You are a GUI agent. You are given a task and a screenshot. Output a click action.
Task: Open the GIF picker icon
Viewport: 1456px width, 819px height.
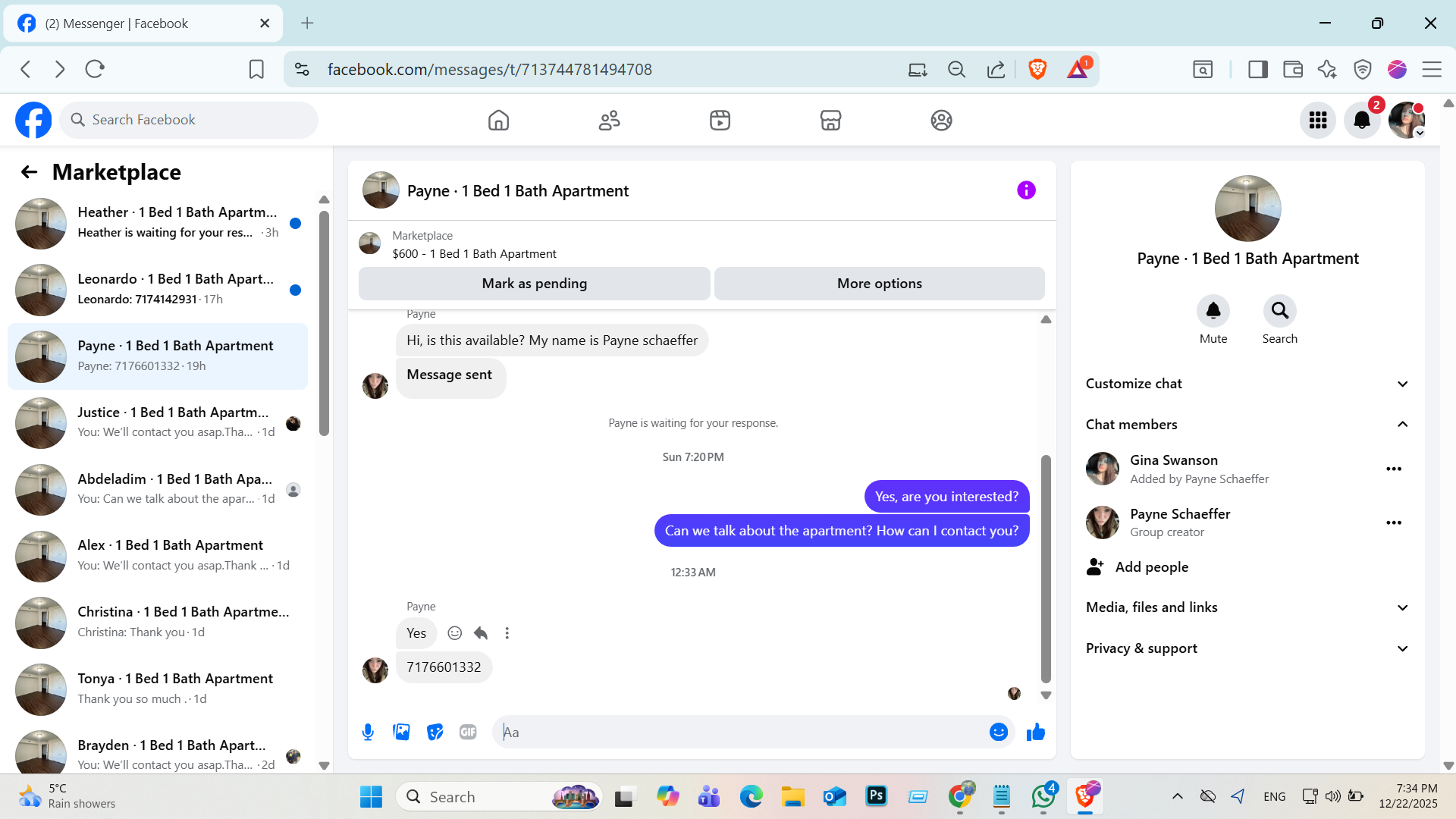pyautogui.click(x=468, y=732)
